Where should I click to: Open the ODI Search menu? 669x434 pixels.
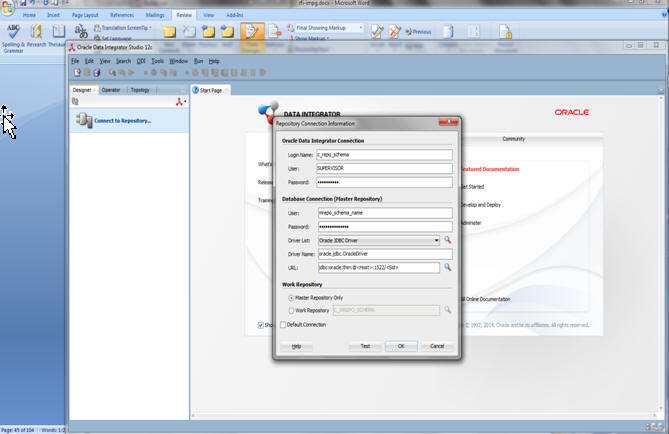coord(123,61)
